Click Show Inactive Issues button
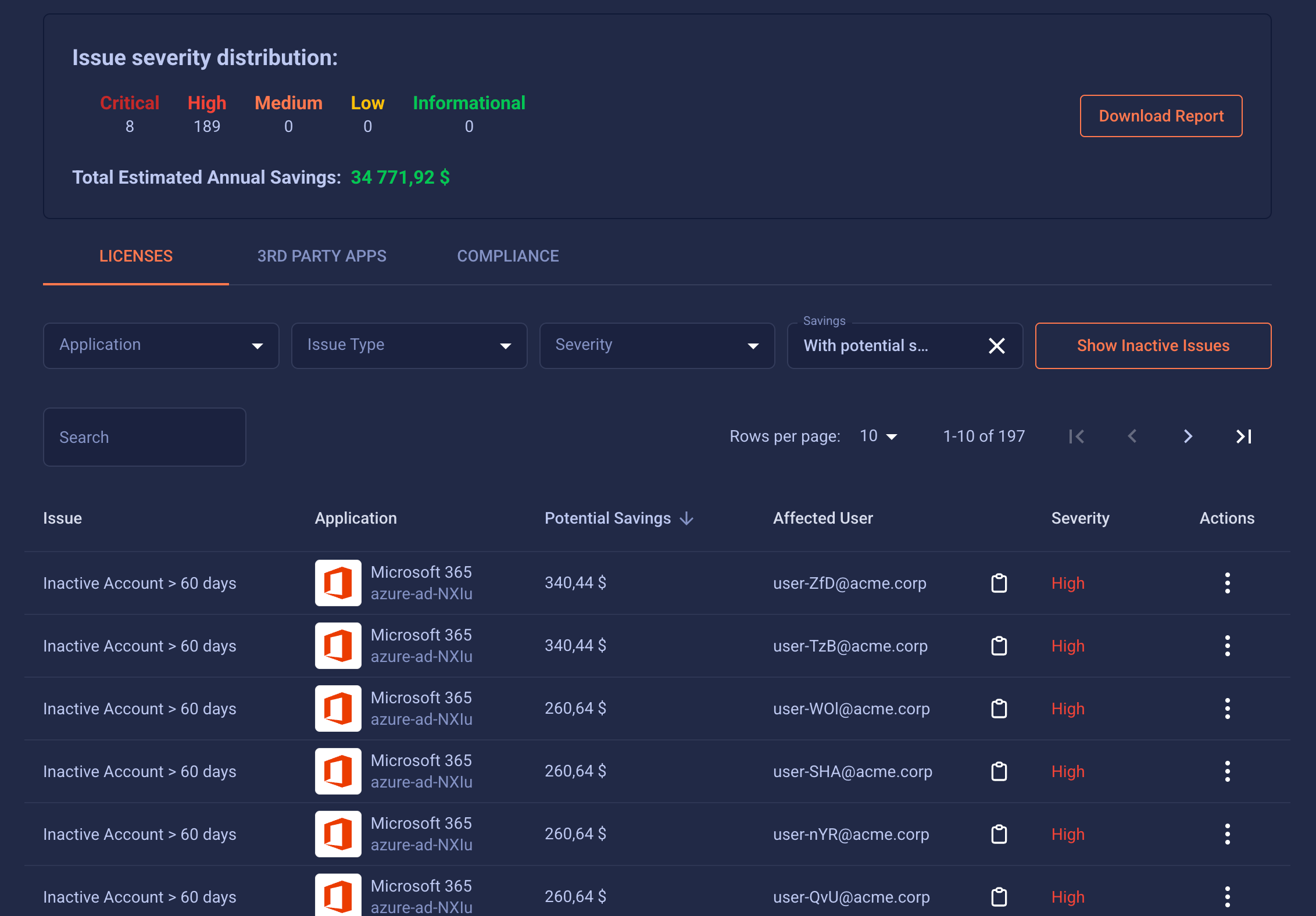The width and height of the screenshot is (1316, 916). [x=1153, y=346]
